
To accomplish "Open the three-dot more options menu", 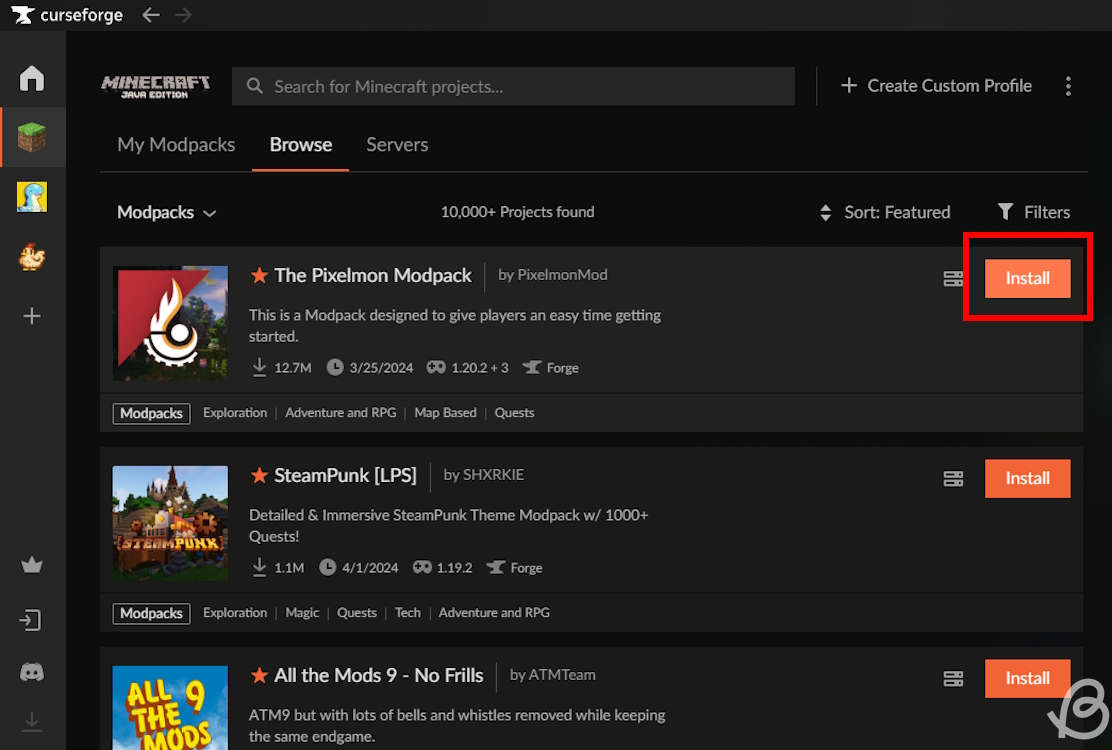I will pyautogui.click(x=1068, y=86).
